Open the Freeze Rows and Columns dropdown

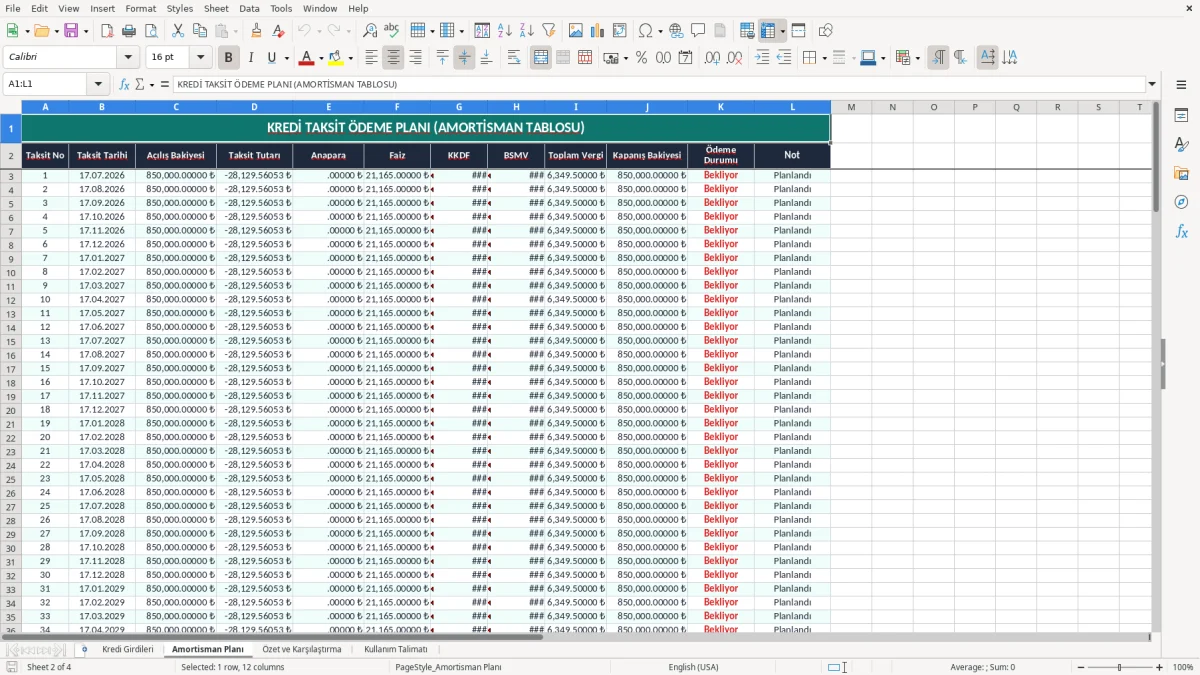click(x=782, y=31)
